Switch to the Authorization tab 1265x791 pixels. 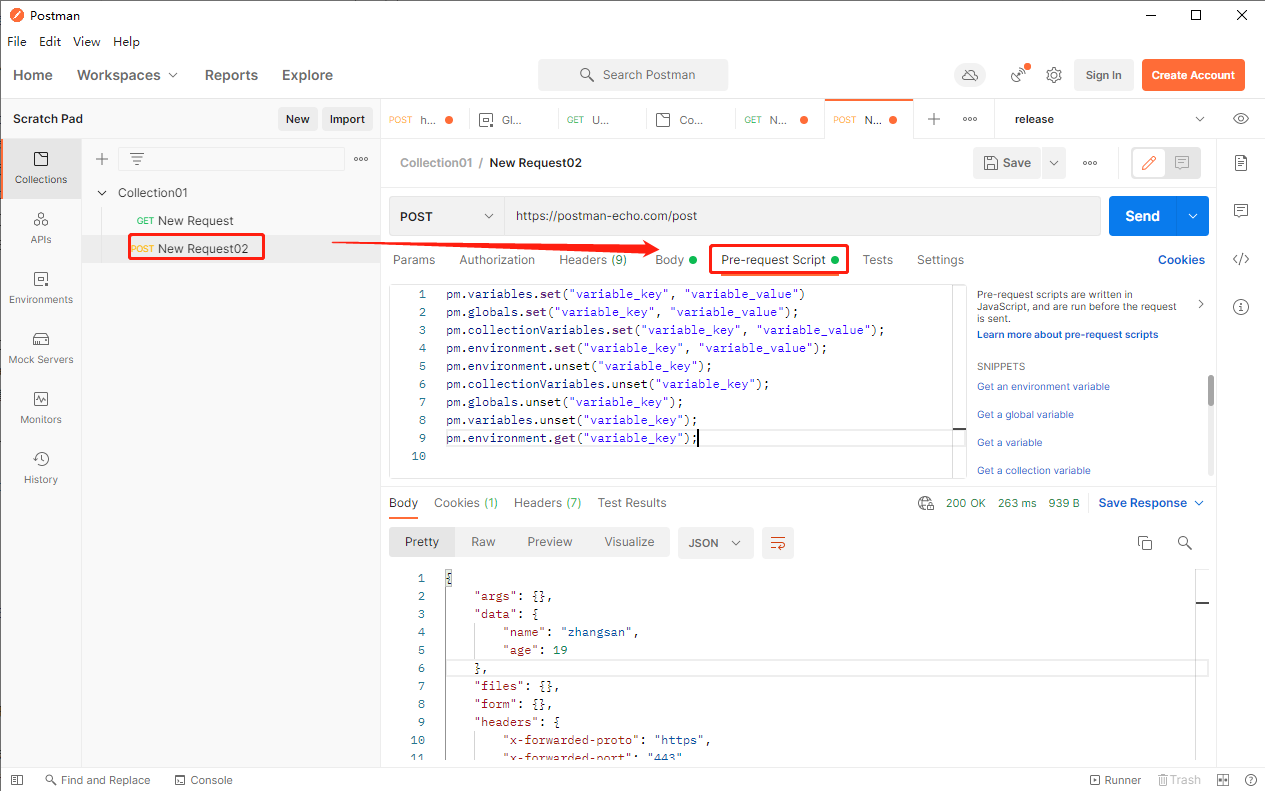tap(497, 260)
